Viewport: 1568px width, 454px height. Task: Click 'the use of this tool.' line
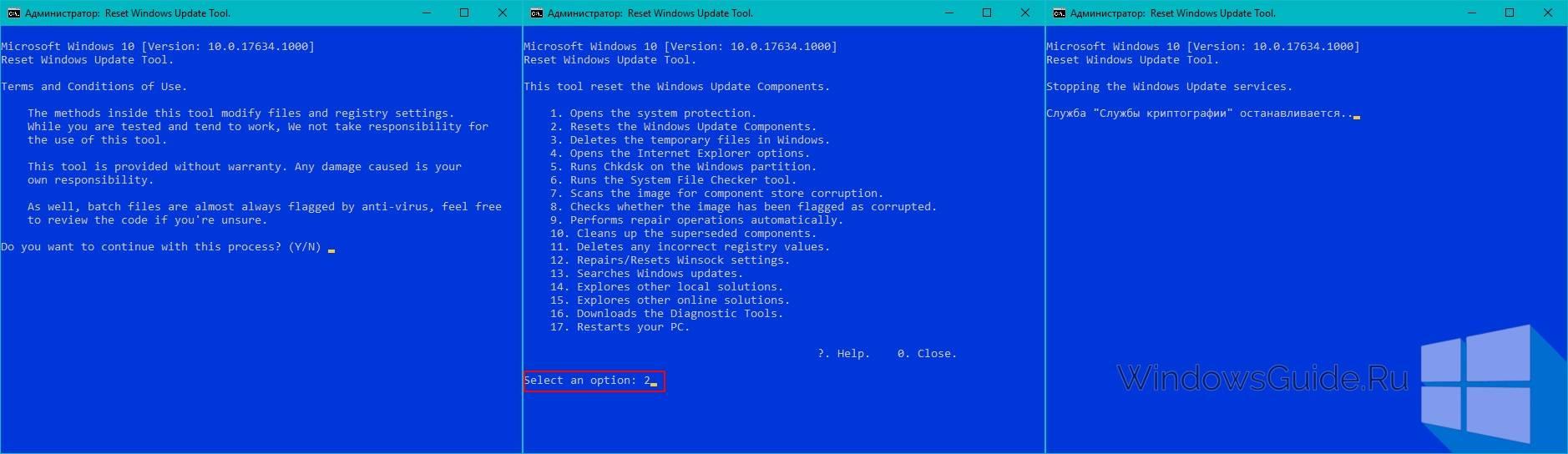click(x=98, y=140)
